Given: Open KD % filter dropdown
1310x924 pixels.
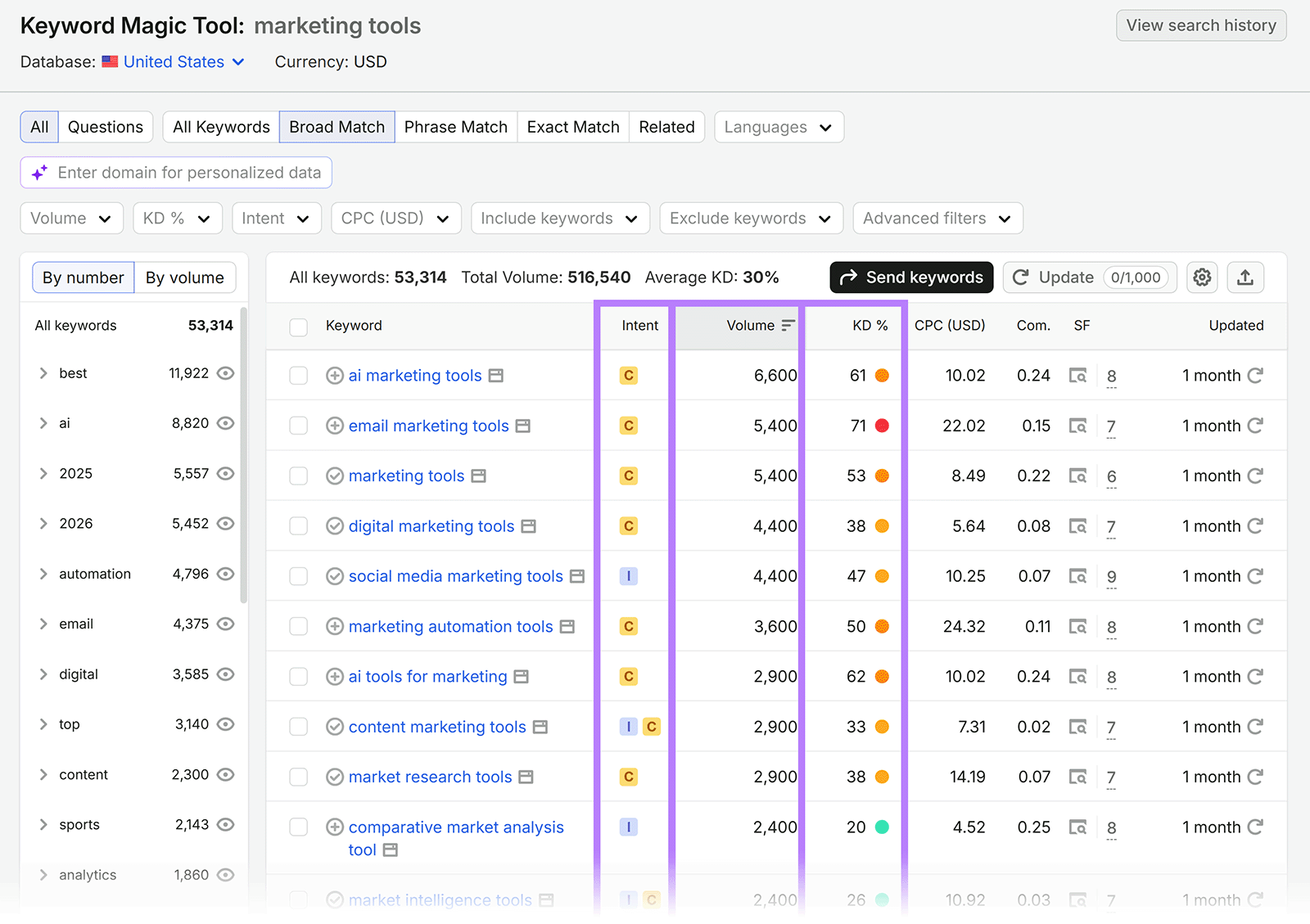Looking at the screenshot, I should click(x=178, y=219).
